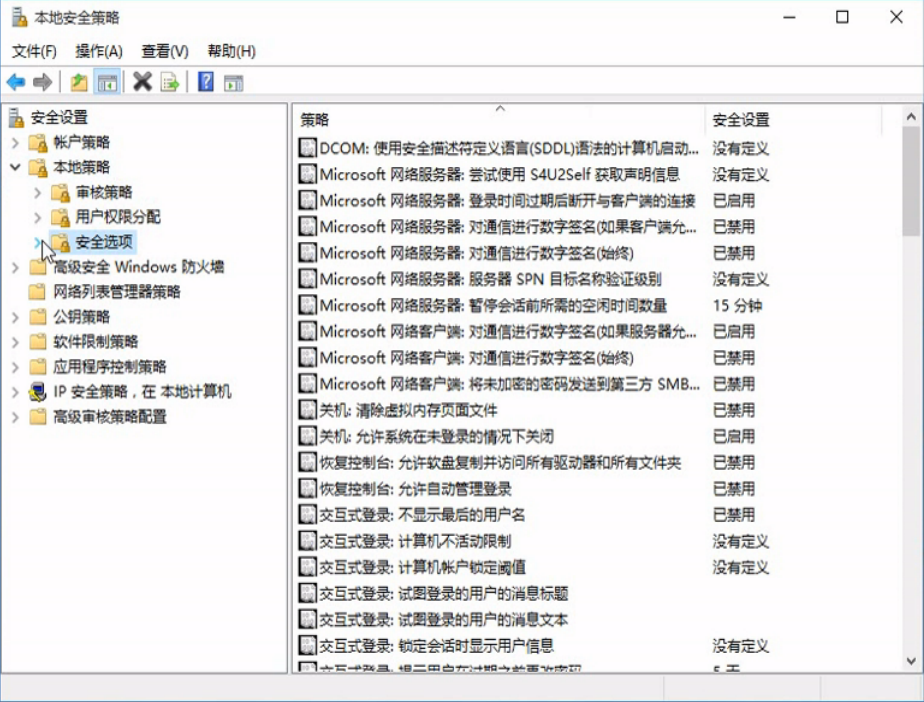Open the 查看(V) menu
Screen dimensions: 924x702
pos(164,51)
